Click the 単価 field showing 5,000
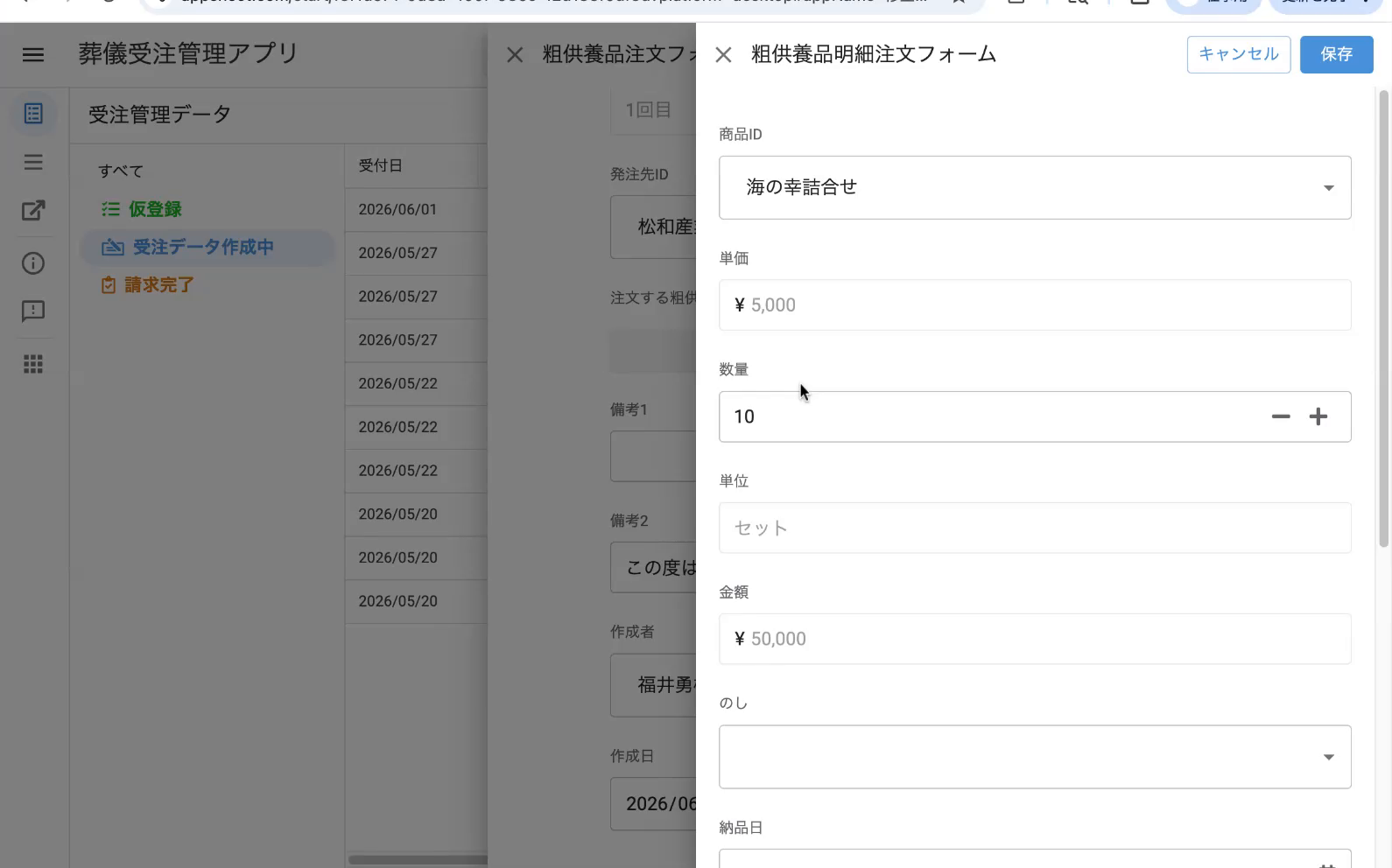1392x868 pixels. (x=1035, y=305)
